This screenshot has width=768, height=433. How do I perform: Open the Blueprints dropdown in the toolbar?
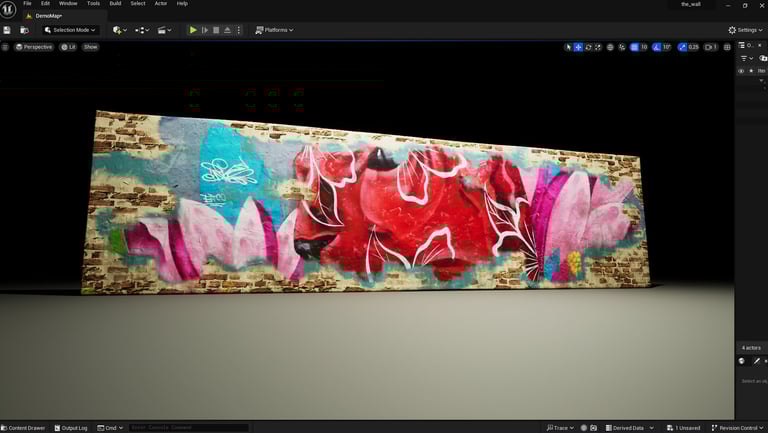point(142,30)
